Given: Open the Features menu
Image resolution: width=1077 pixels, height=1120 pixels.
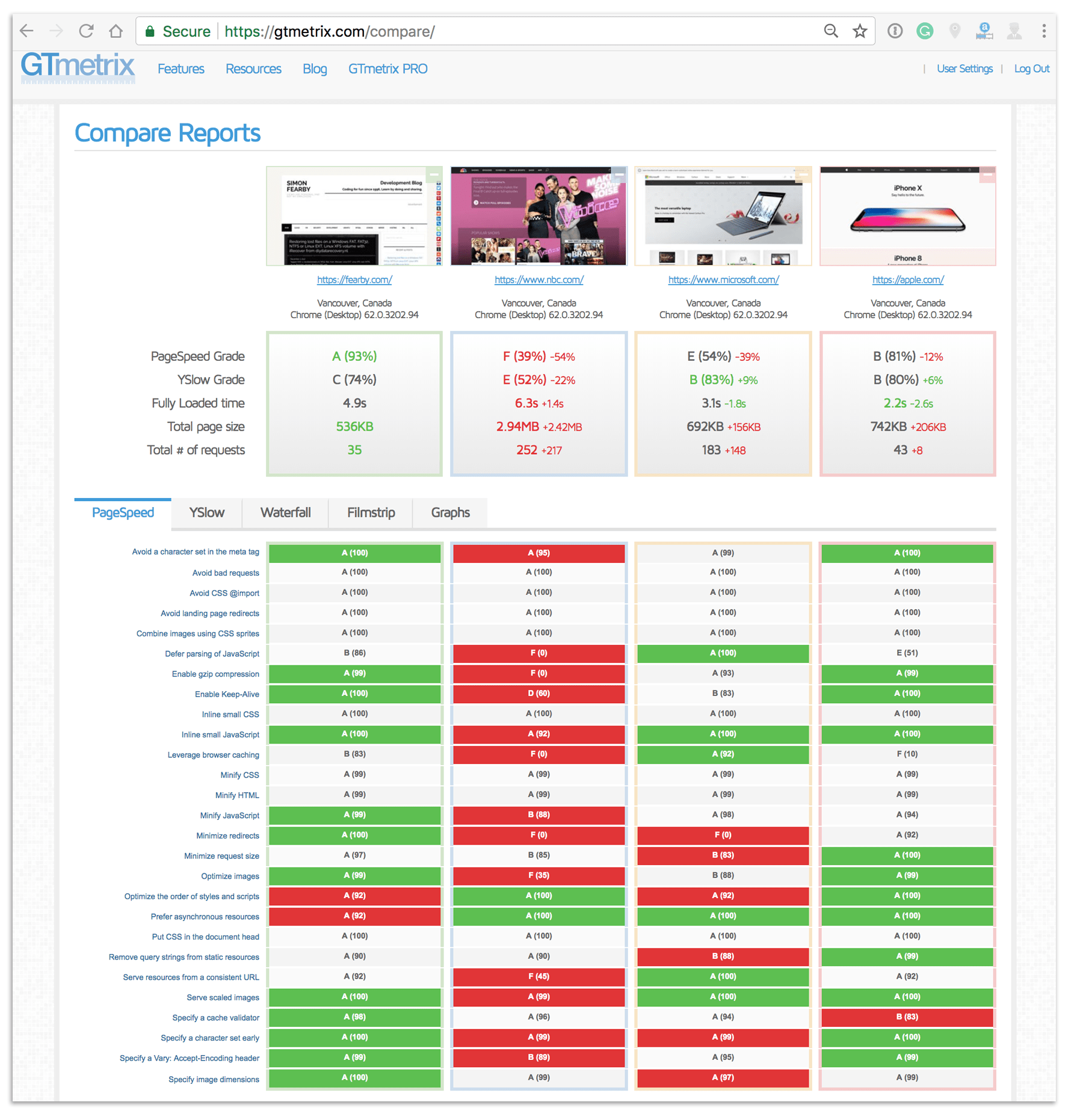Looking at the screenshot, I should coord(181,69).
